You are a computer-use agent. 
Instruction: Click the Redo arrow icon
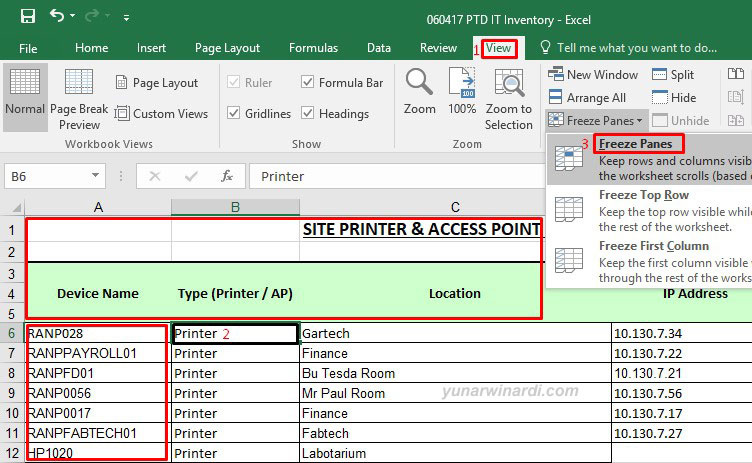click(92, 16)
